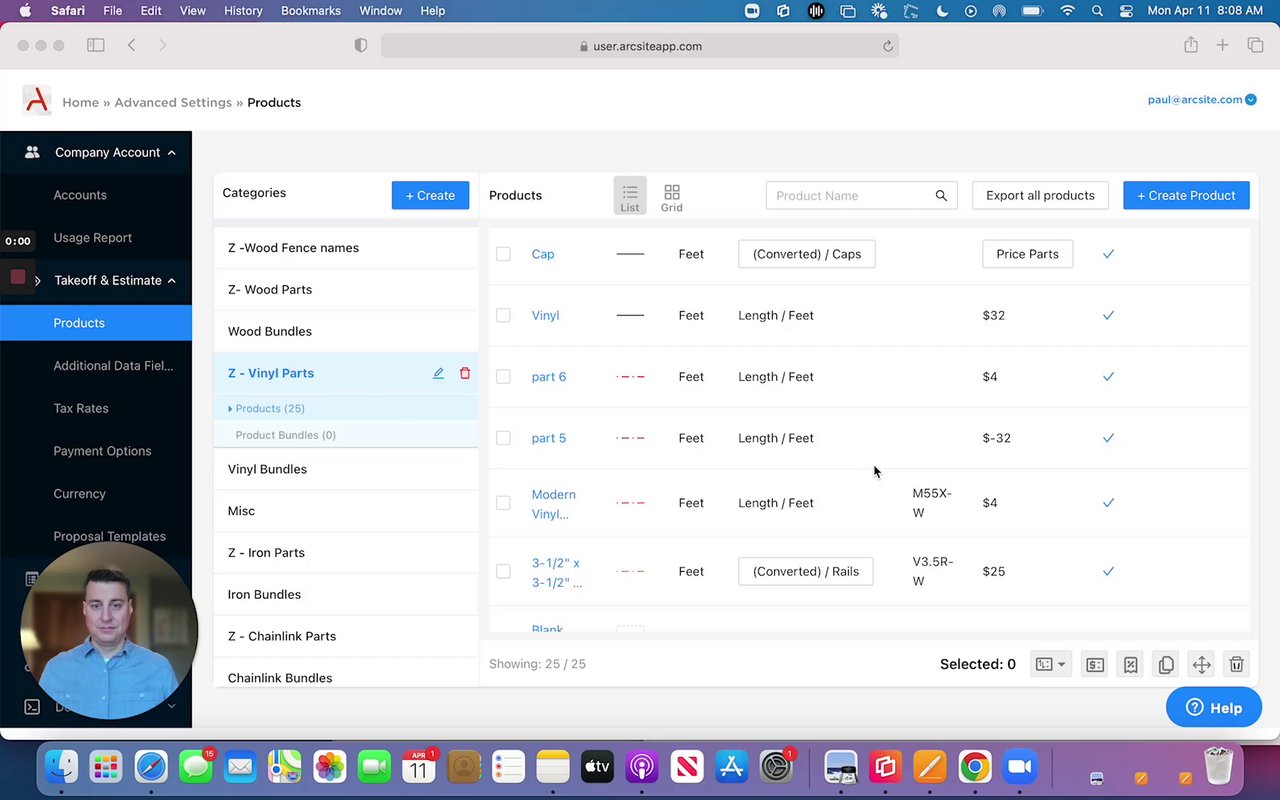Click the percent receipt icon in bottom toolbar
The height and width of the screenshot is (800, 1280).
(1131, 665)
